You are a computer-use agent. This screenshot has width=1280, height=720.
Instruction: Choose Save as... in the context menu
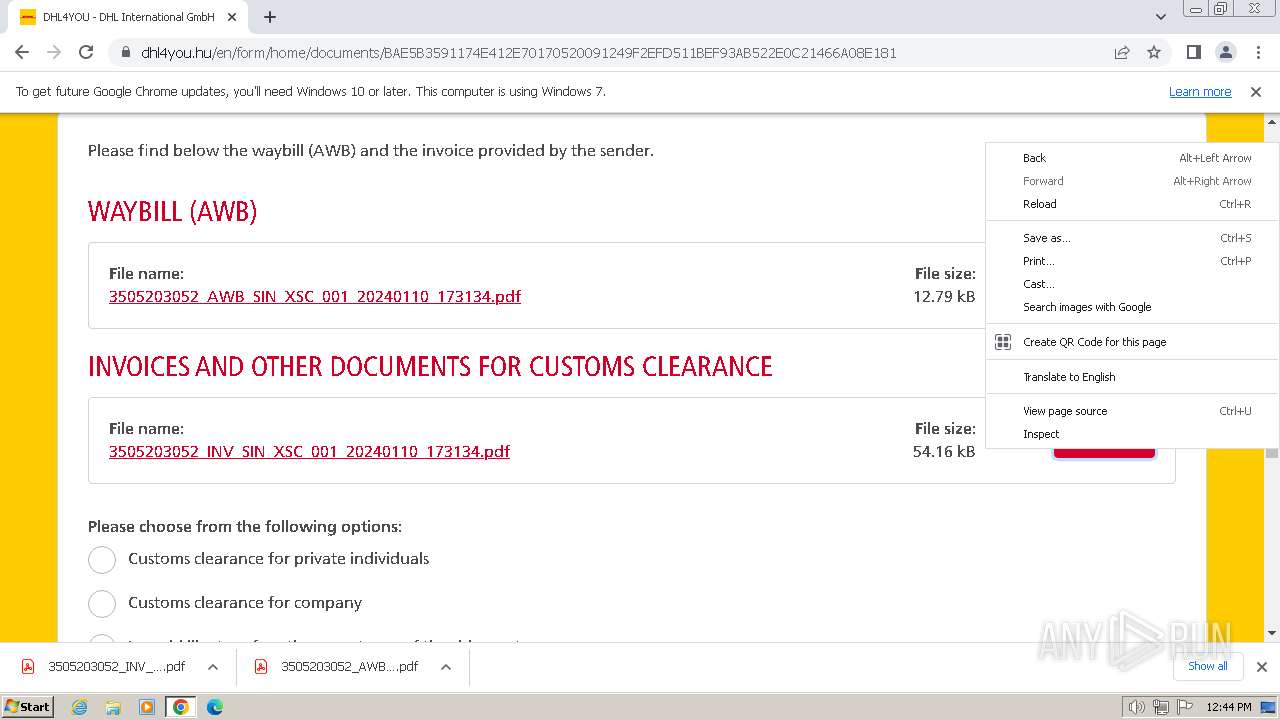pos(1132,238)
